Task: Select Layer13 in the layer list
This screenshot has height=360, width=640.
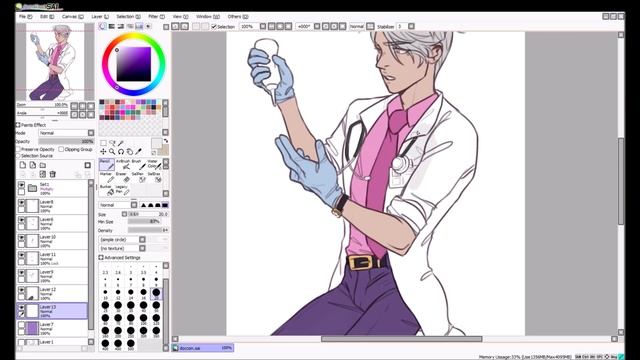Action: [52, 311]
